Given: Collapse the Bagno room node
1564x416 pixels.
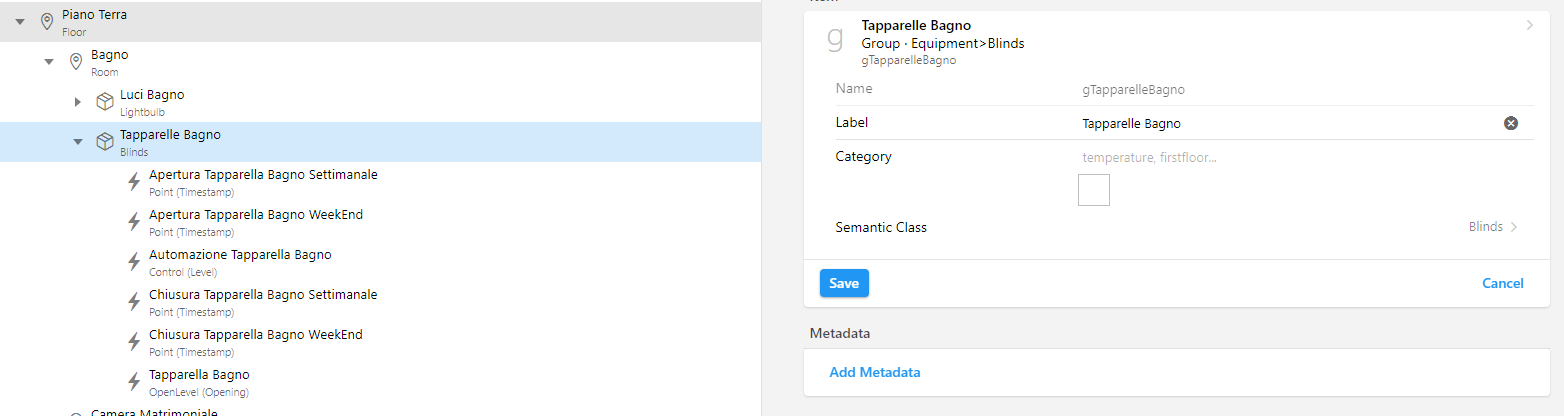Looking at the screenshot, I should tap(48, 62).
